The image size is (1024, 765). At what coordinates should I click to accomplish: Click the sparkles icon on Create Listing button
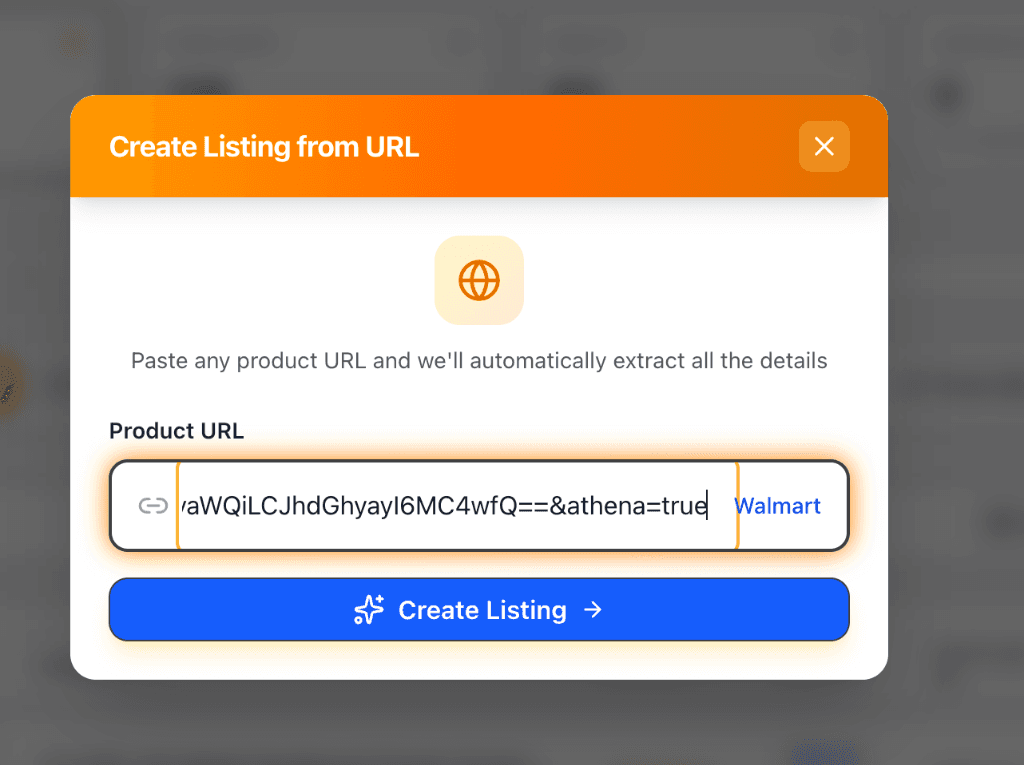tap(368, 609)
